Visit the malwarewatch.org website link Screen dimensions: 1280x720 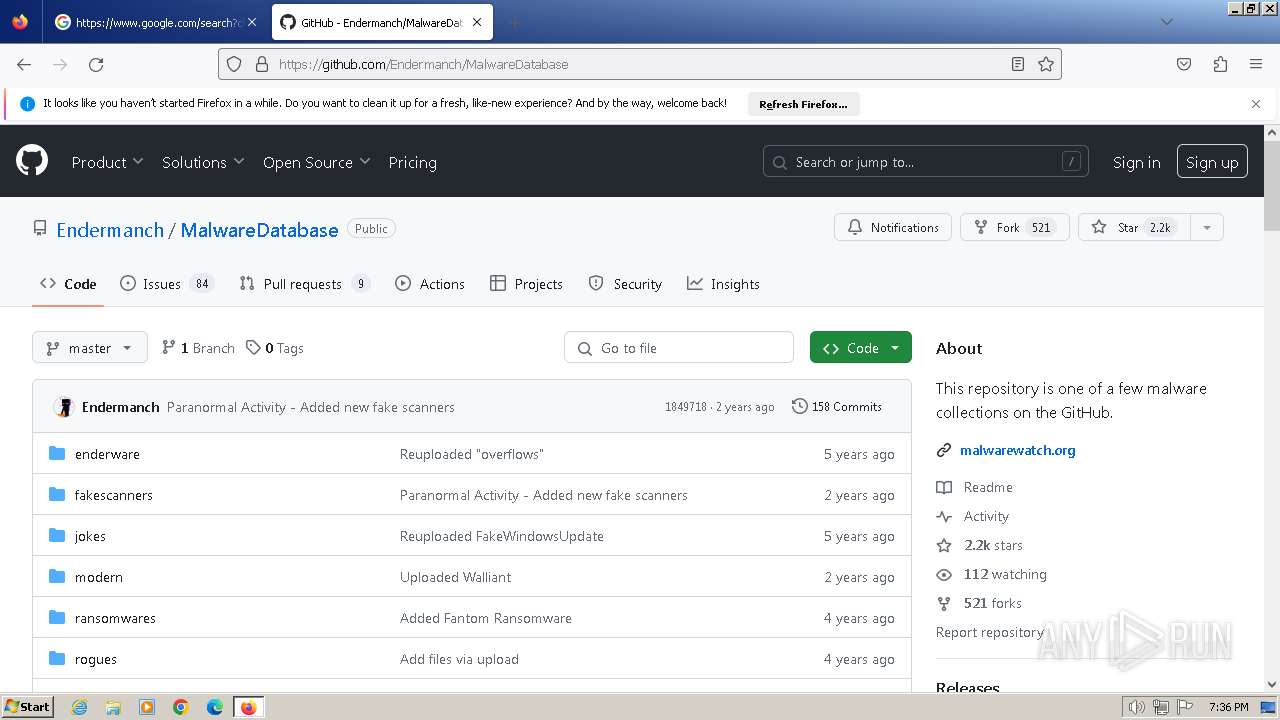point(1018,450)
